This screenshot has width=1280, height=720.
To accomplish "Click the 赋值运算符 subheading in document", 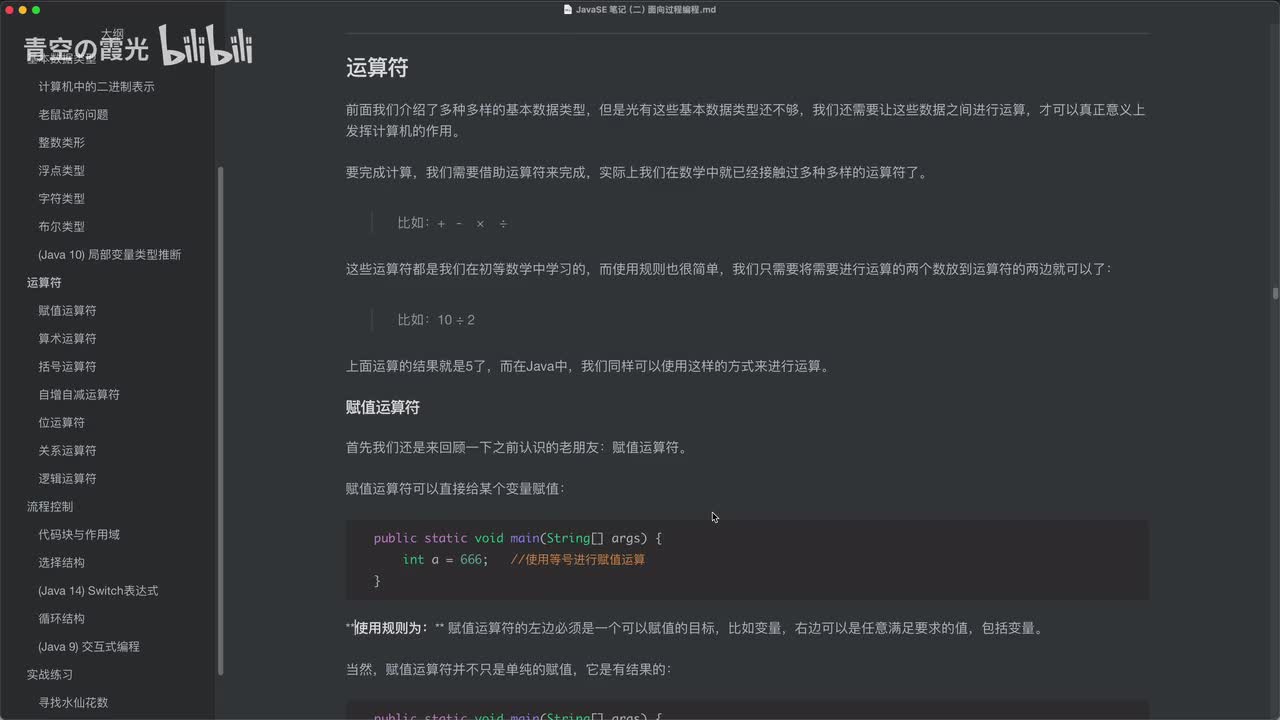I will (x=383, y=407).
